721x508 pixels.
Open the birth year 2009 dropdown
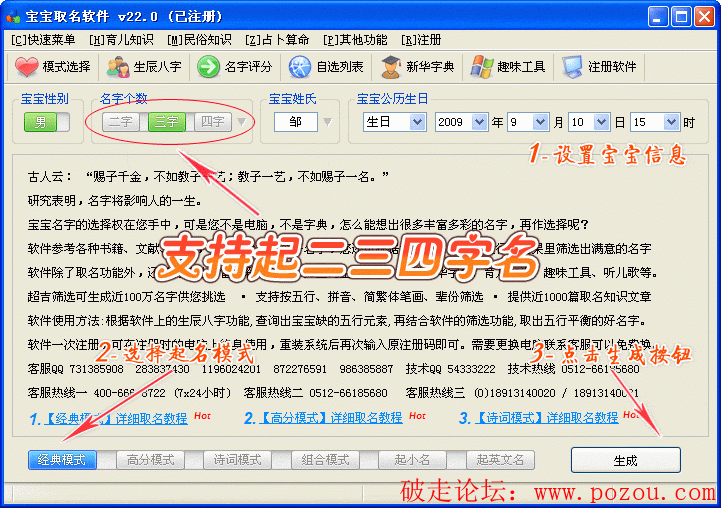479,122
